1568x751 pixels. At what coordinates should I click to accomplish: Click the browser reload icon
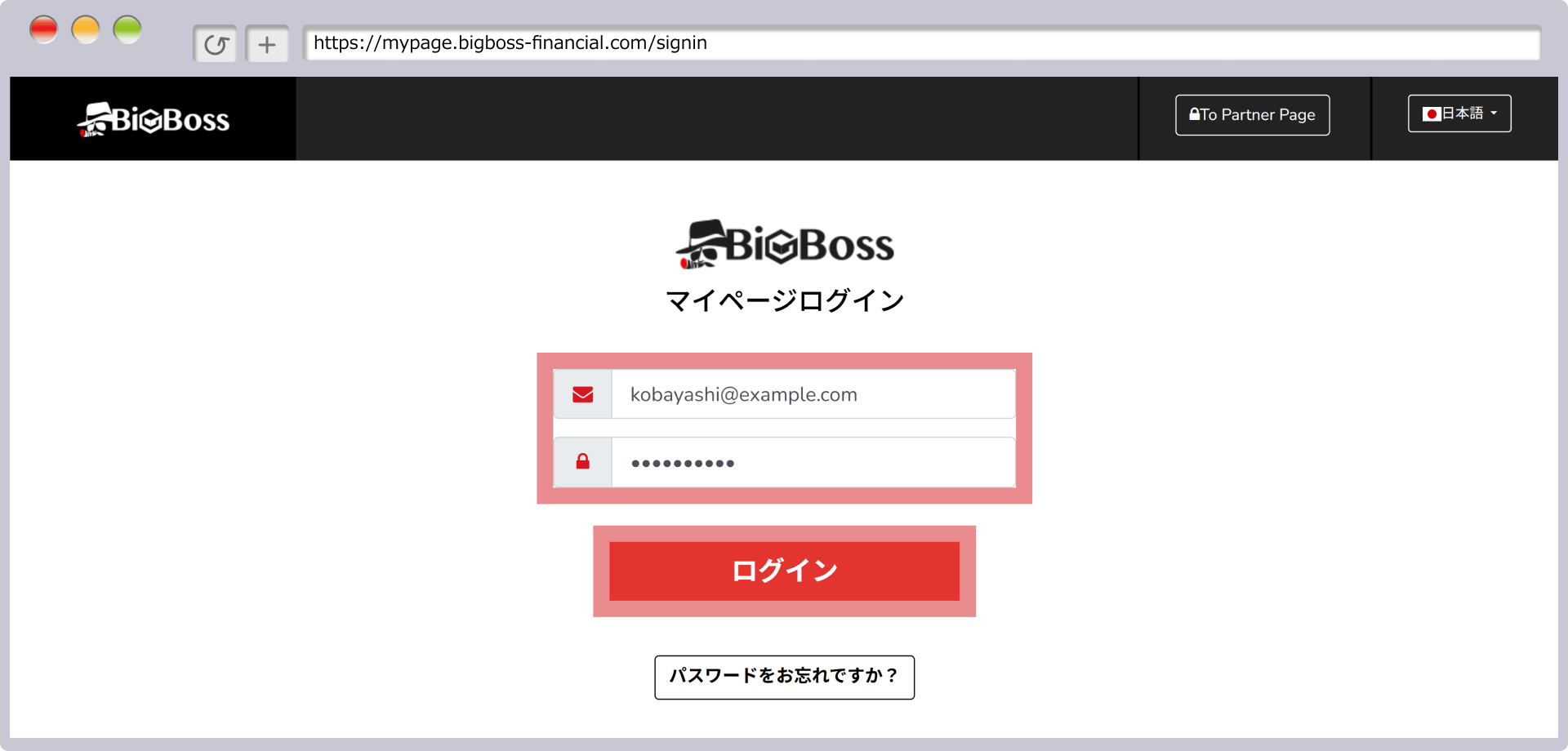coord(215,43)
